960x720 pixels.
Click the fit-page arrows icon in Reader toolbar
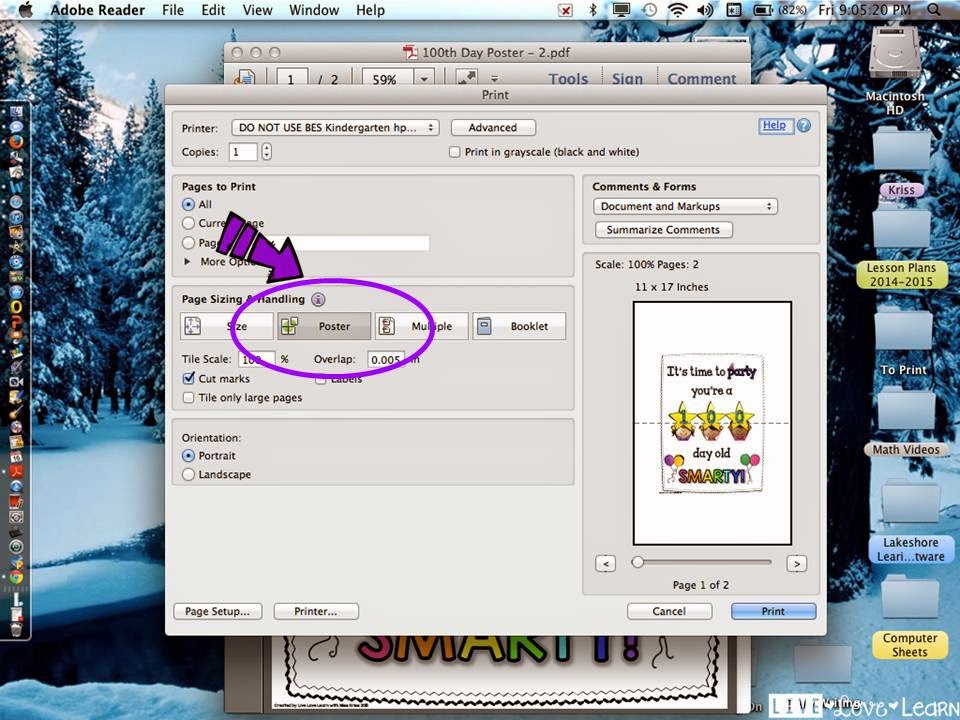pyautogui.click(x=467, y=77)
